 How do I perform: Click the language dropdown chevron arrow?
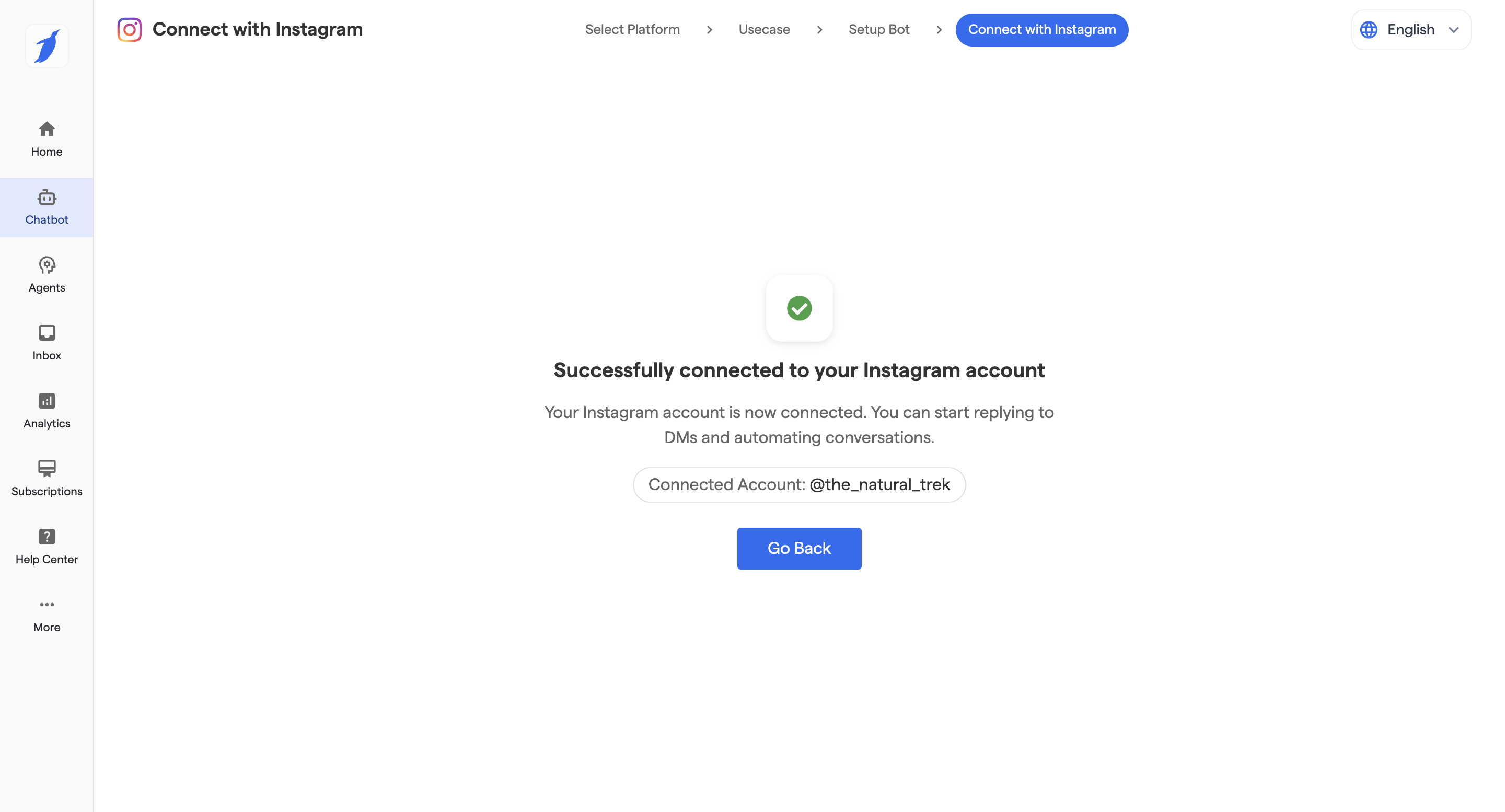1454,30
